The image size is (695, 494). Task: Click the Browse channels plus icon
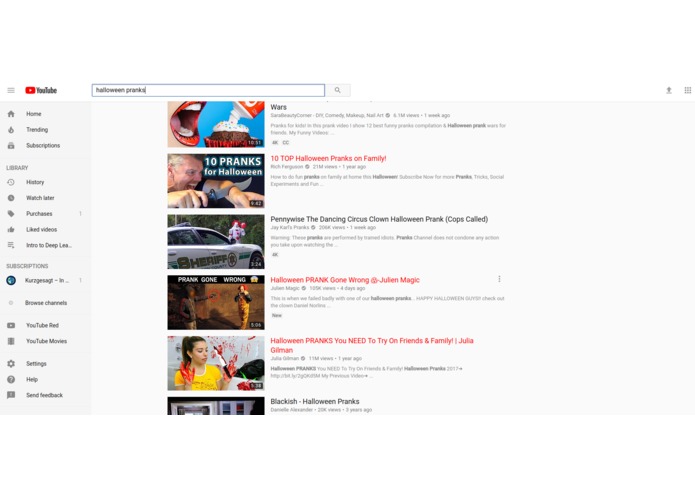pyautogui.click(x=11, y=303)
